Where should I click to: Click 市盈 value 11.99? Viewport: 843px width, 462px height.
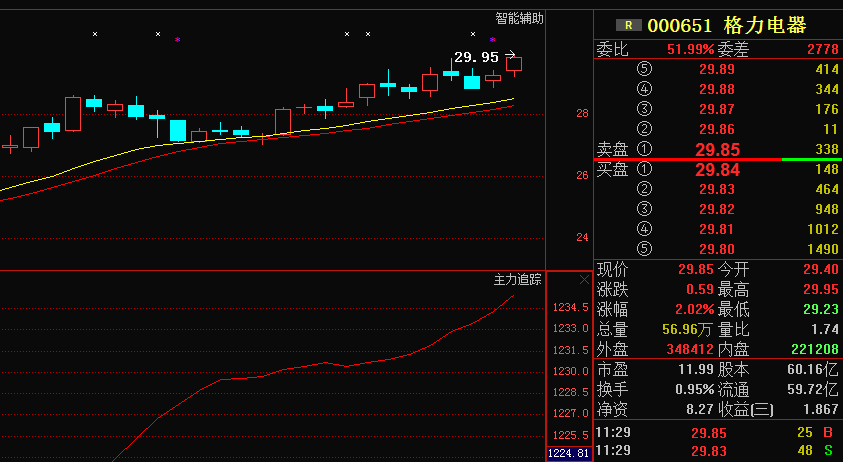(696, 369)
